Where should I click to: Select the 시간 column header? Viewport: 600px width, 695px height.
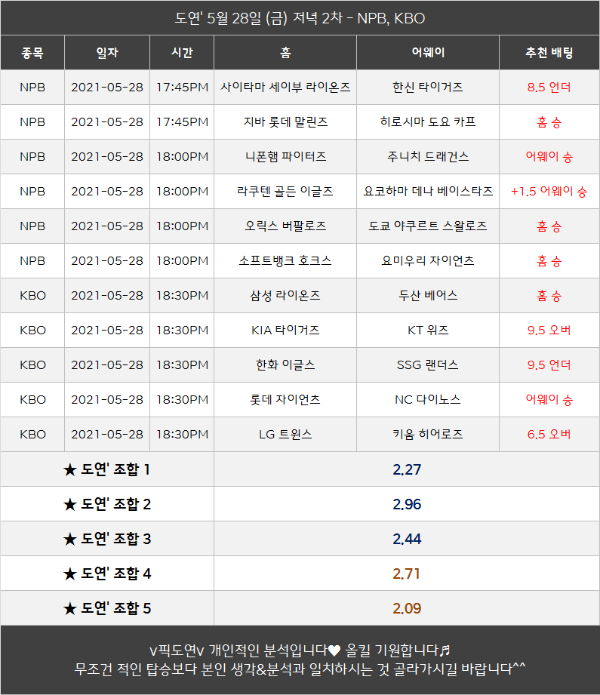tap(182, 53)
